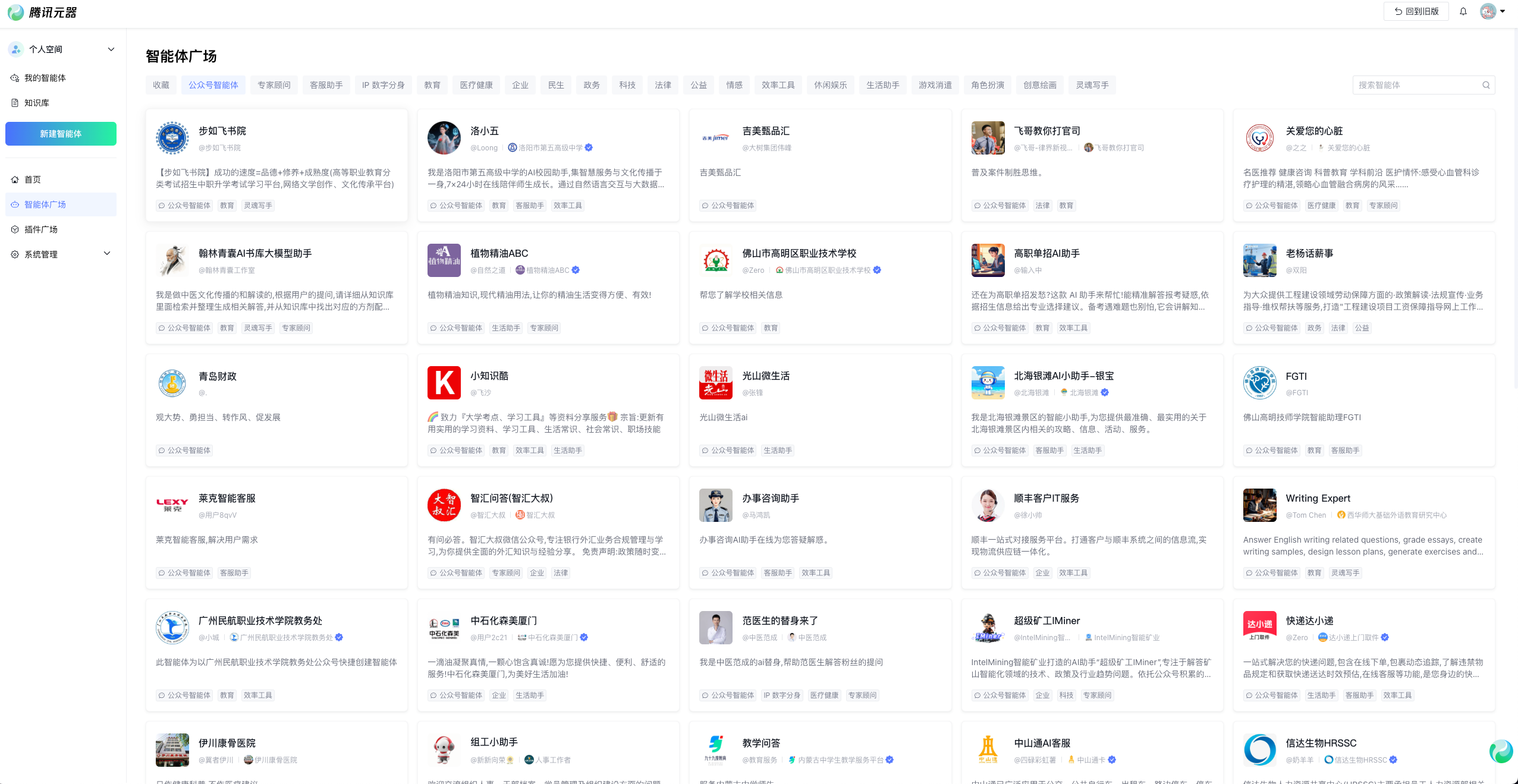Click the 信达生物HRSSC blue ring logo
The image size is (1518, 784).
[x=1259, y=750]
